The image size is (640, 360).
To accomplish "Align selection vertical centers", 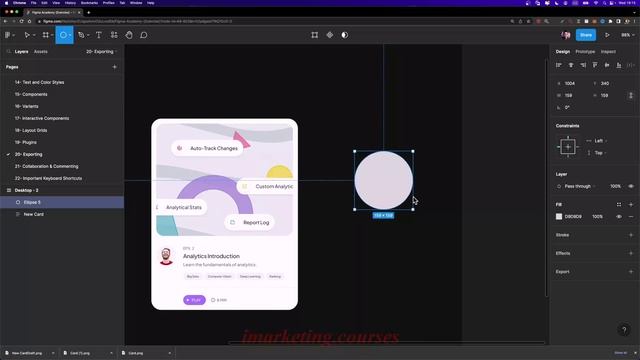I will click(607, 65).
